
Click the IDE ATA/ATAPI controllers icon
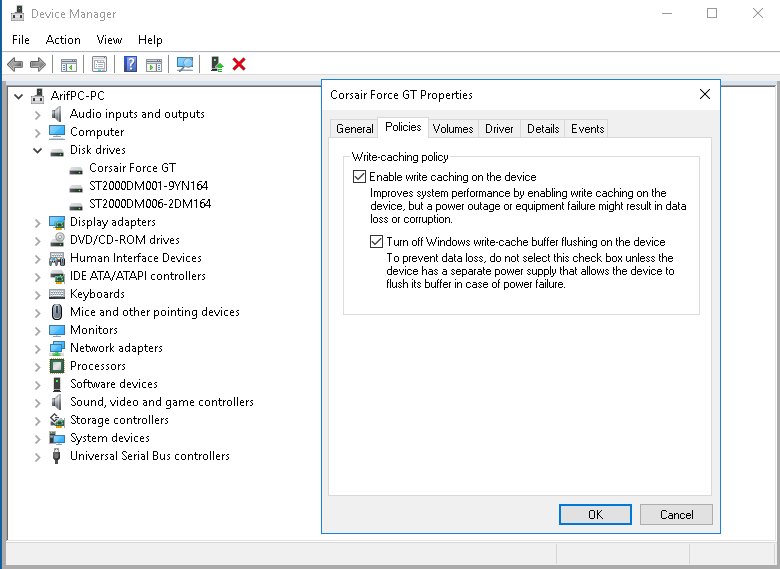[57, 276]
